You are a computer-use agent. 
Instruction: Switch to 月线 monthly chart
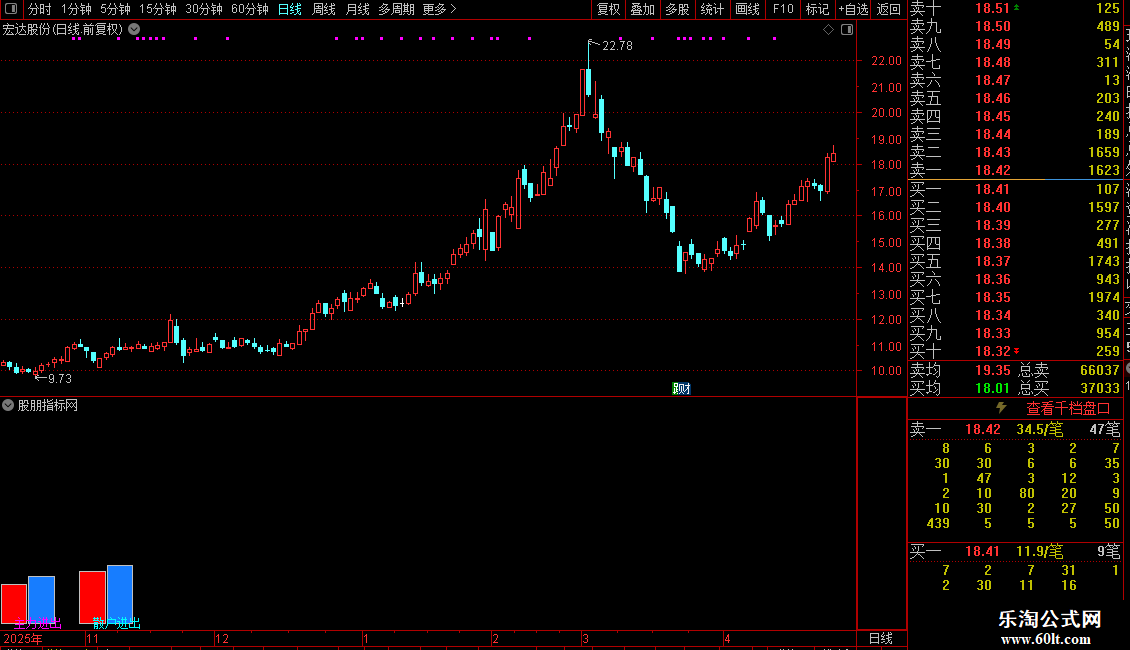[x=357, y=9]
